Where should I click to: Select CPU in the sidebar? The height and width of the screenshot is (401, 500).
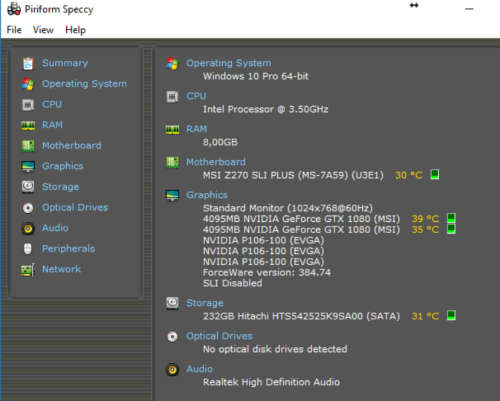pos(52,104)
